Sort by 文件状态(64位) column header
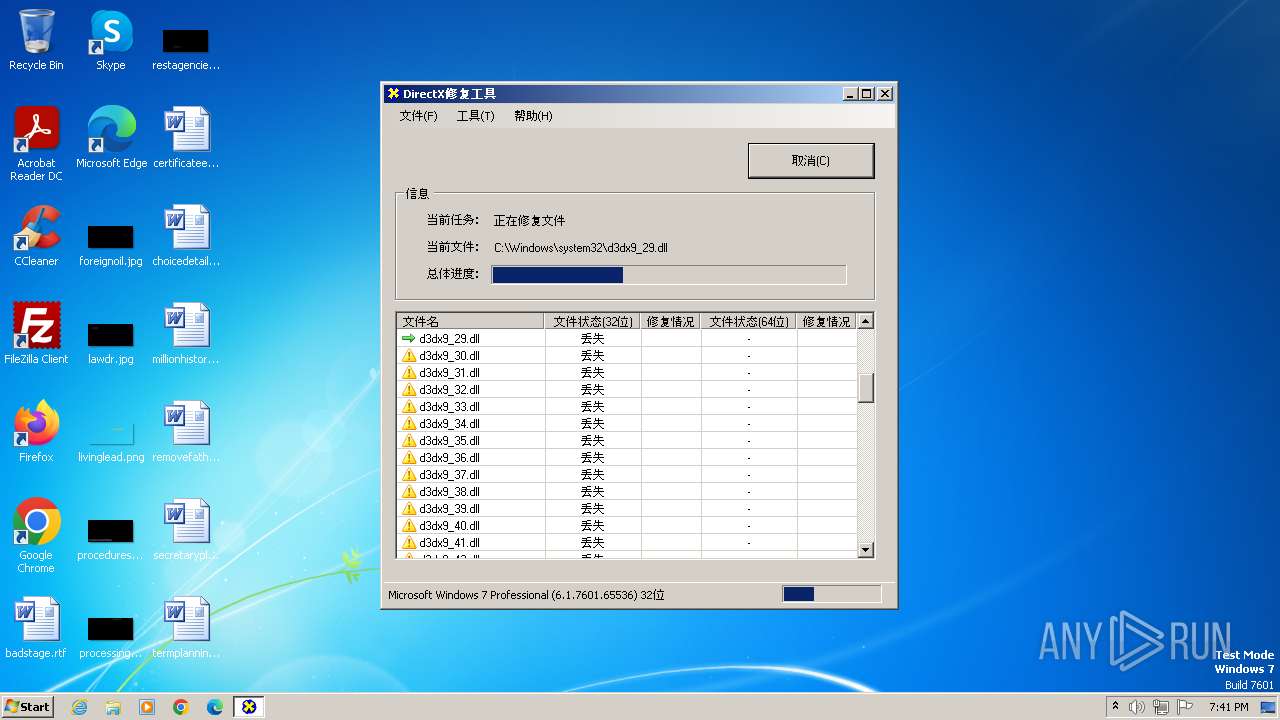The width and height of the screenshot is (1280, 720). click(x=749, y=322)
